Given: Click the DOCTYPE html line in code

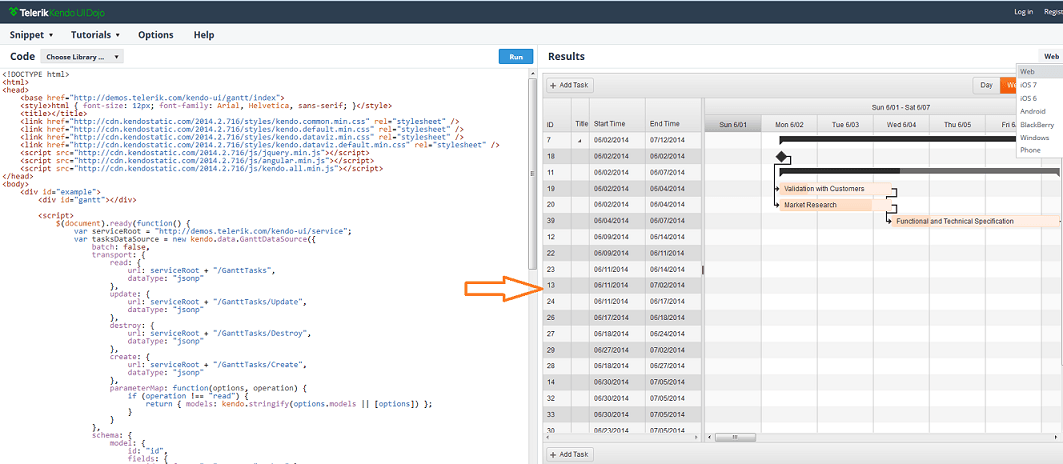Looking at the screenshot, I should click(x=36, y=73).
